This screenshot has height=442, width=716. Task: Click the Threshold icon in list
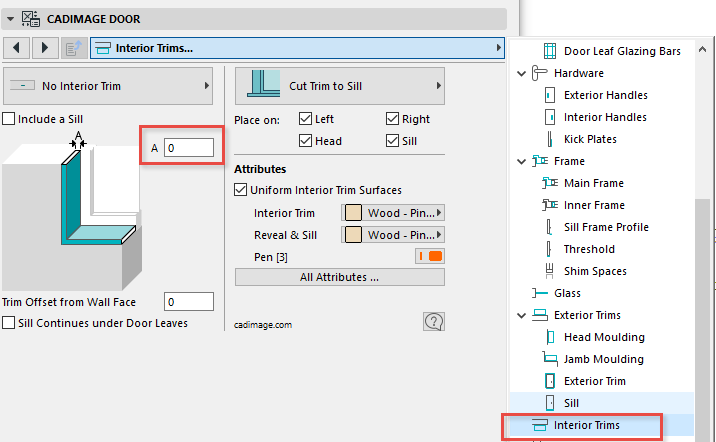[550, 249]
